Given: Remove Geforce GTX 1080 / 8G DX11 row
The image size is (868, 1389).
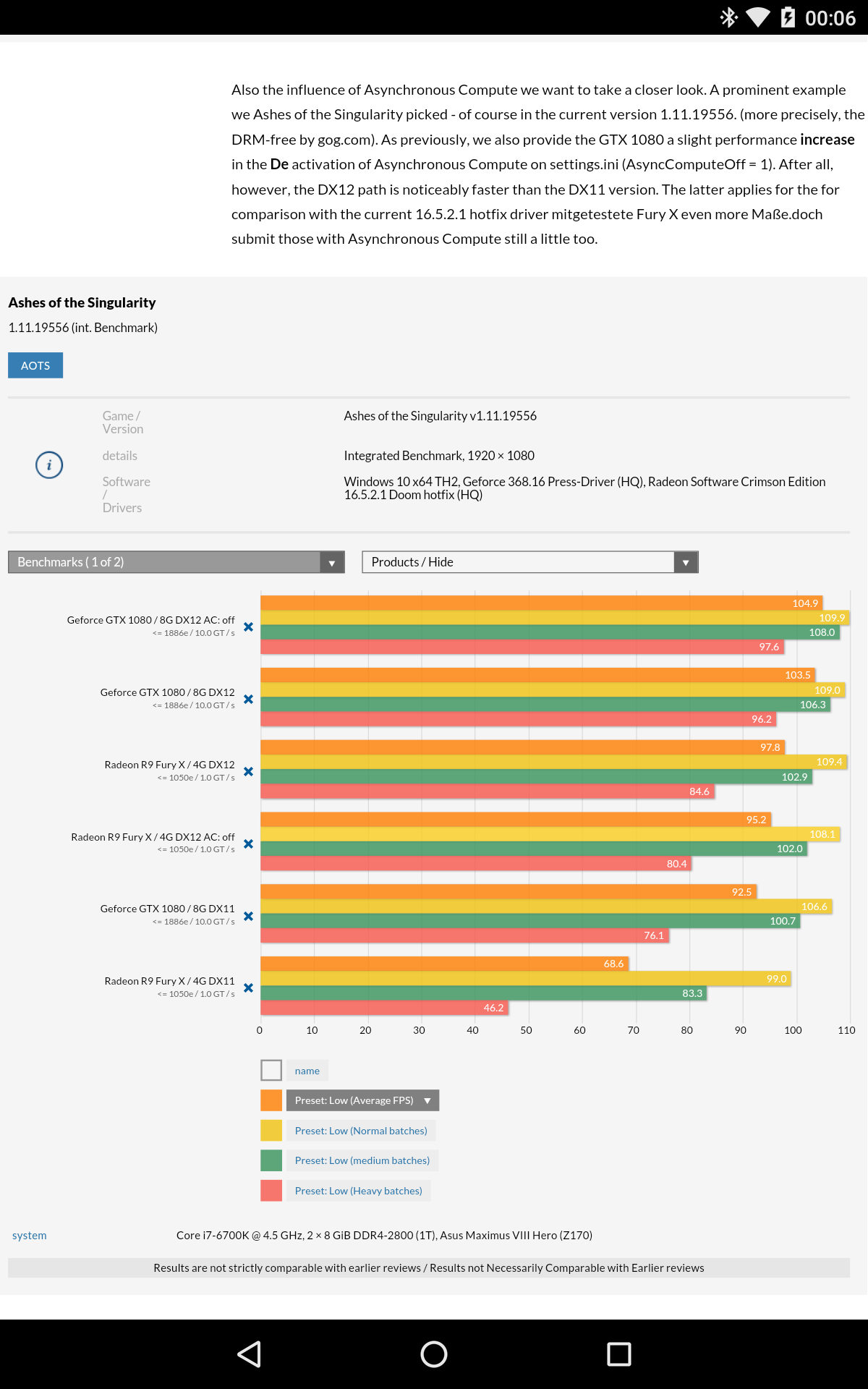Looking at the screenshot, I should click(x=248, y=916).
